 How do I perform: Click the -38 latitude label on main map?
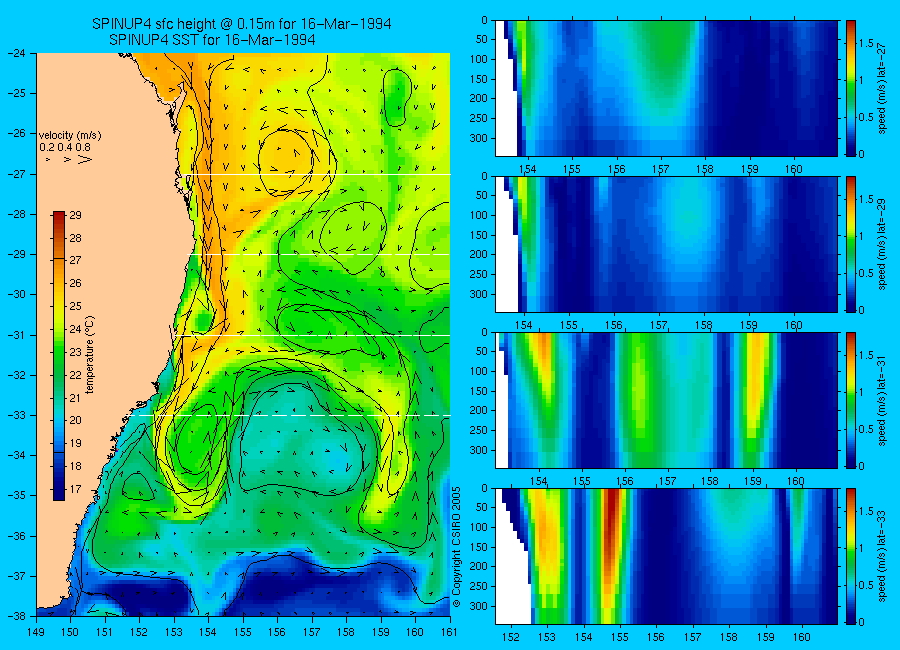point(17,616)
